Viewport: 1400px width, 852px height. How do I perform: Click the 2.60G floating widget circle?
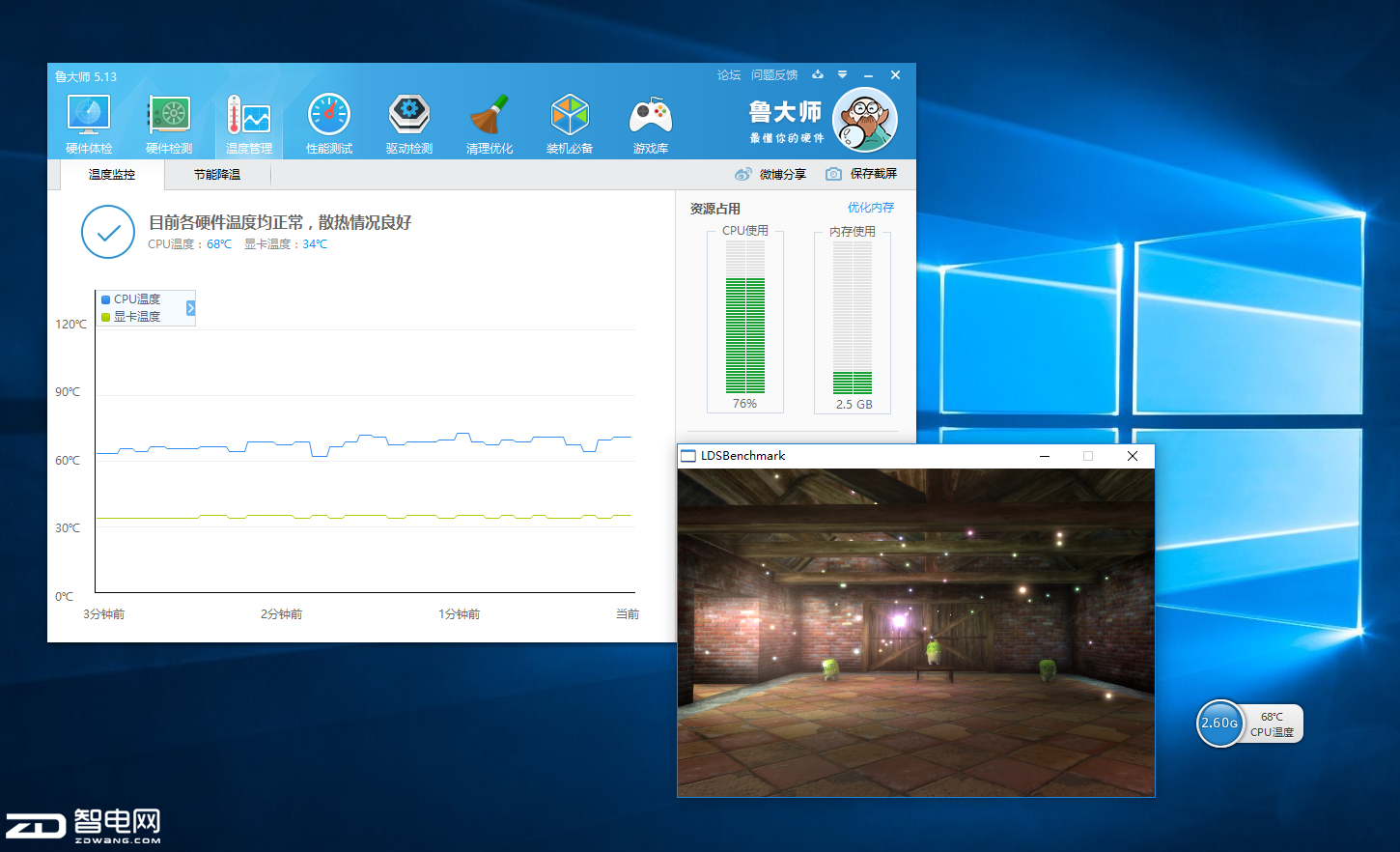1219,724
